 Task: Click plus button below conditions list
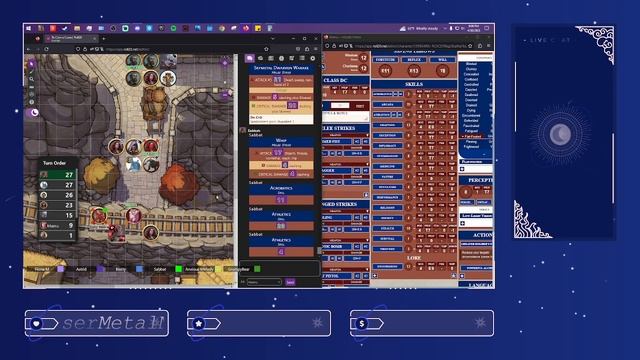tap(462, 169)
